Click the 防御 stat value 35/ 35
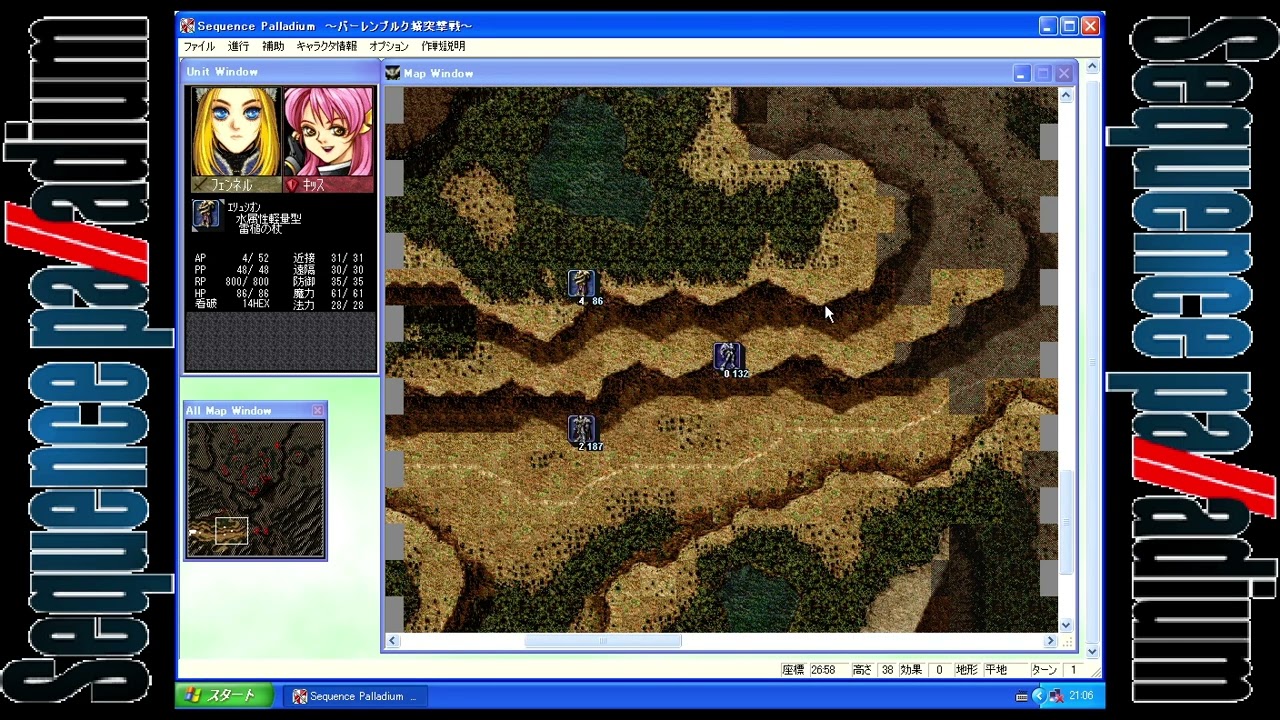 [346, 282]
